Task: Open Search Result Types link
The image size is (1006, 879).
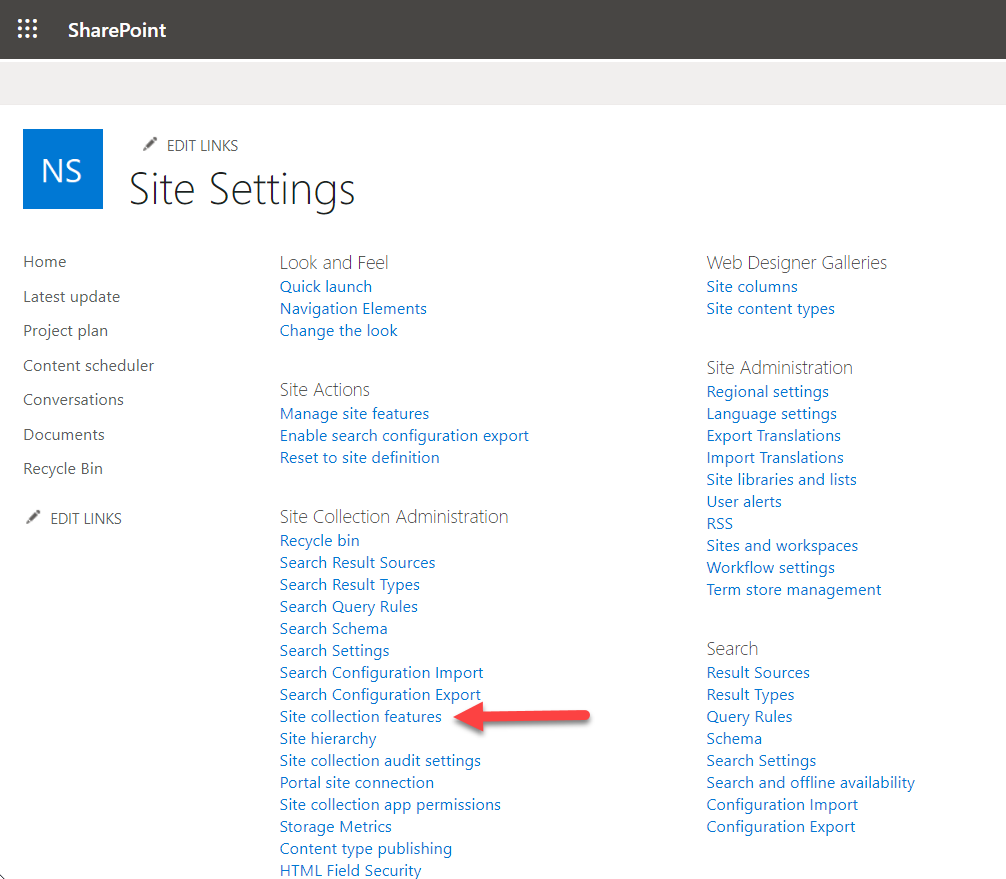Action: tap(350, 585)
